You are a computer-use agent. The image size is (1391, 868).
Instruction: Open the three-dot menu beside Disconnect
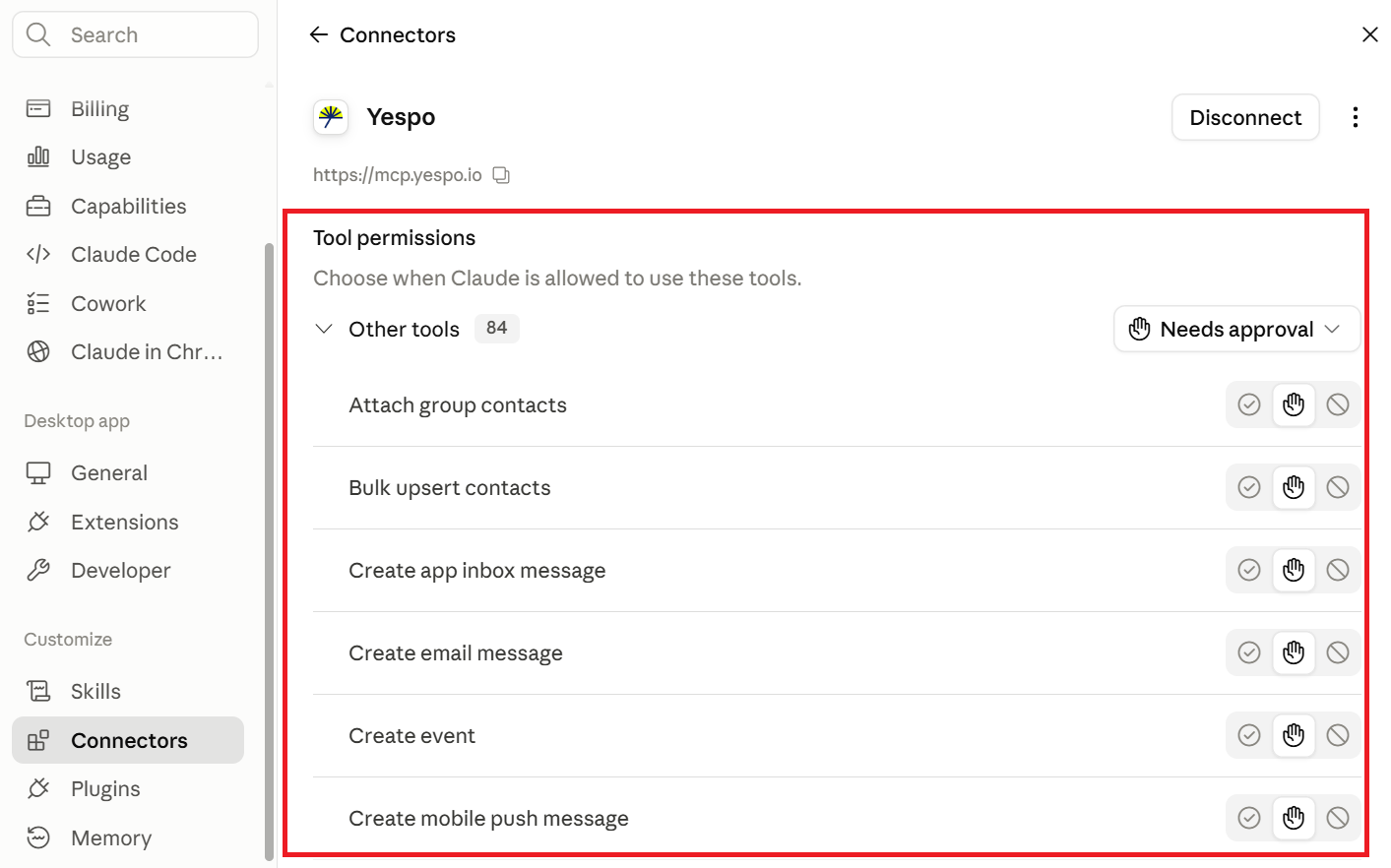coord(1356,117)
